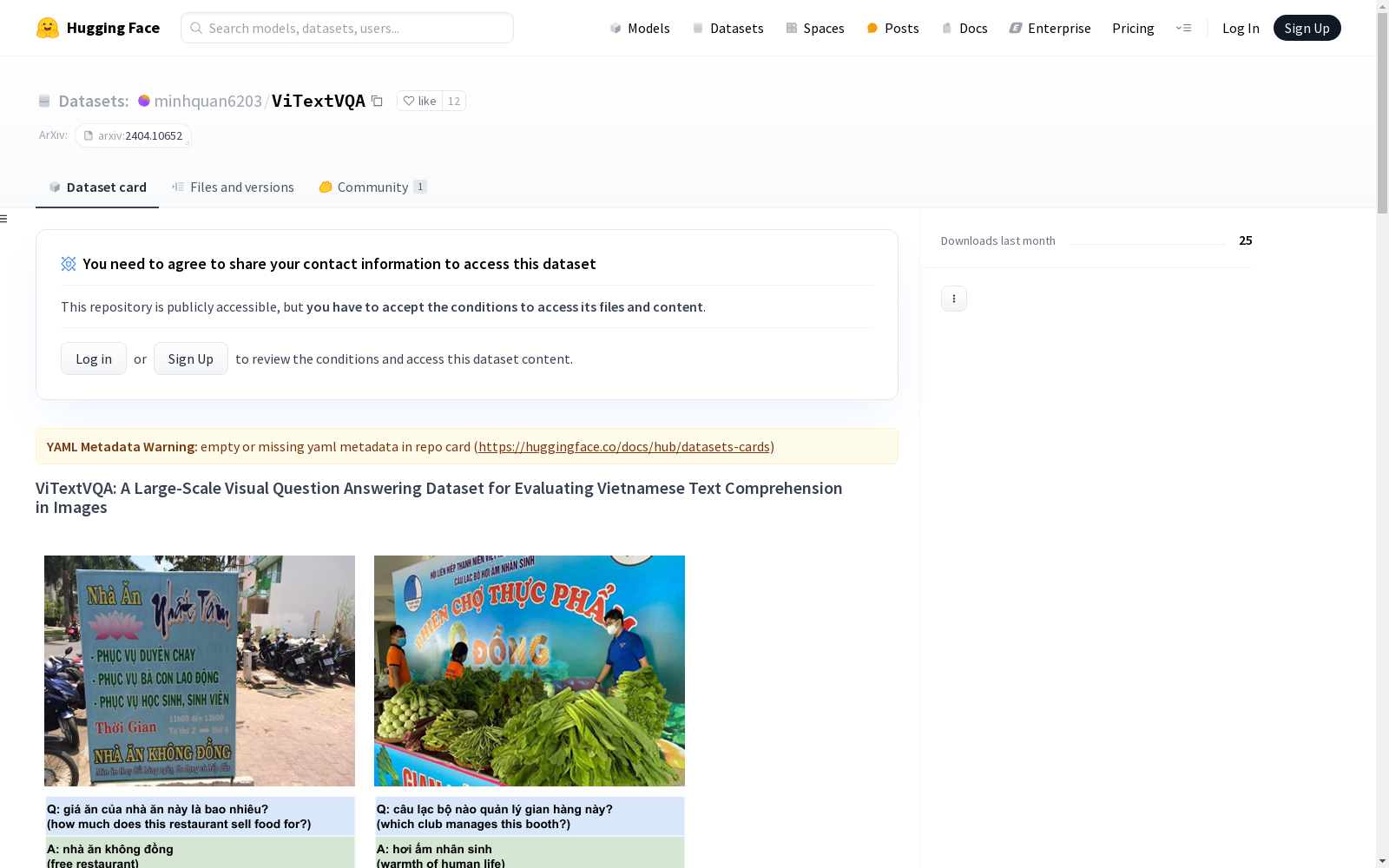Expand the extra navigation menu icon
This screenshot has height=868, width=1389.
click(x=1183, y=28)
